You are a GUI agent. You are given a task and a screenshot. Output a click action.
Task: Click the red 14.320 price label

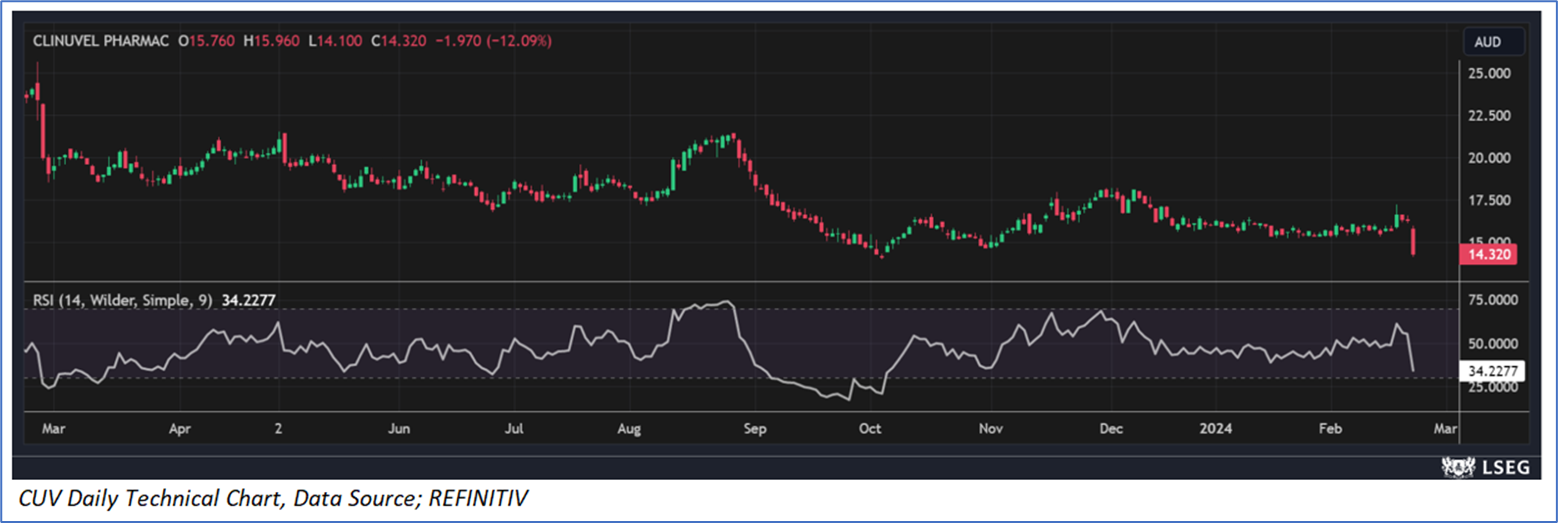pos(1489,255)
